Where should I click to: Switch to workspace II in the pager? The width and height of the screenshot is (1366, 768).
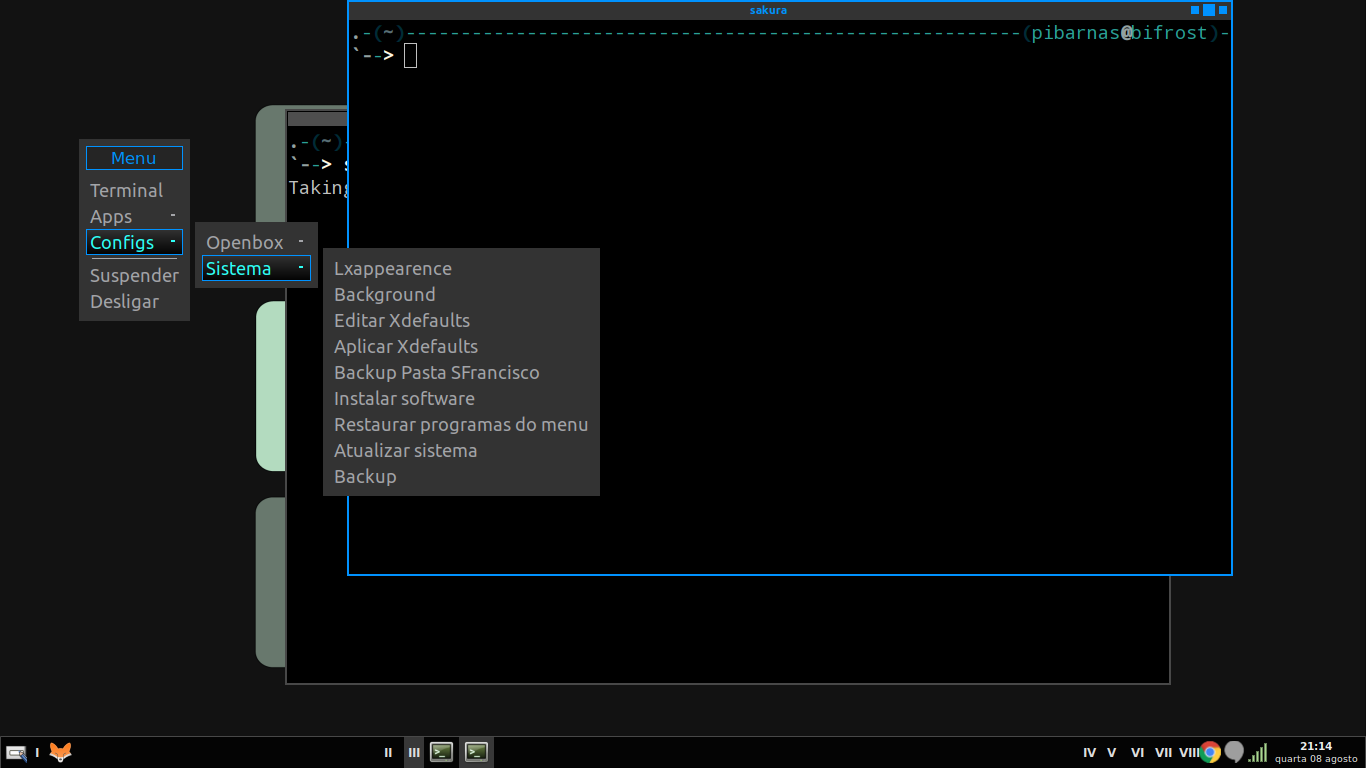(x=388, y=752)
